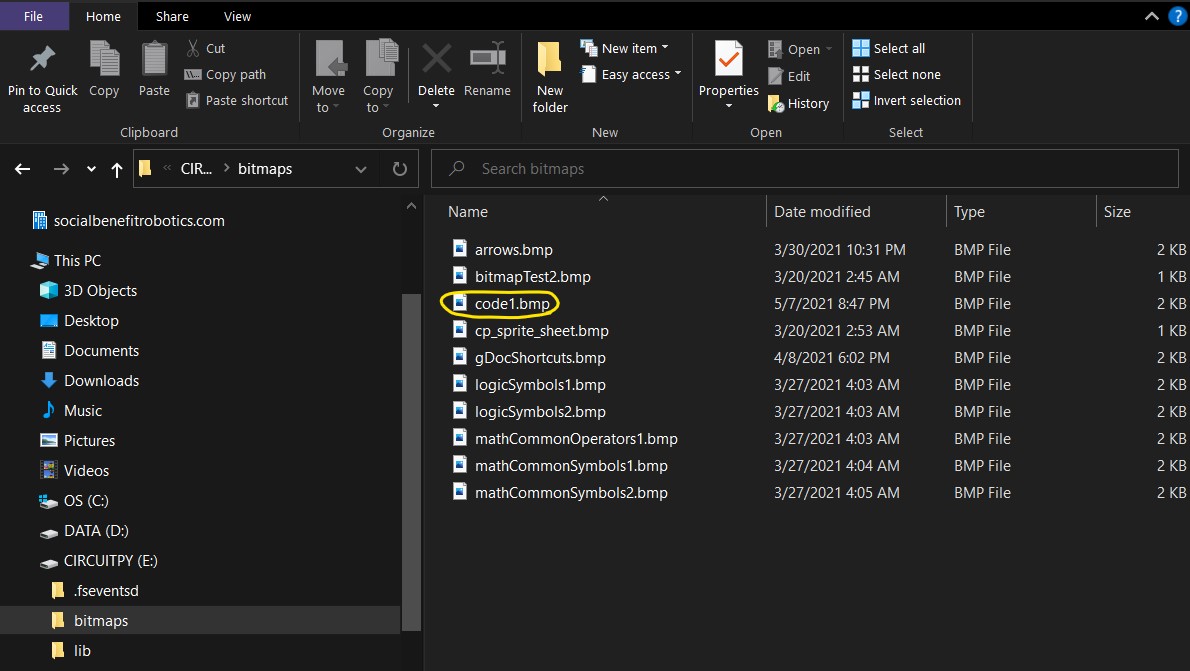Click the Copy ribbon icon

tap(104, 58)
